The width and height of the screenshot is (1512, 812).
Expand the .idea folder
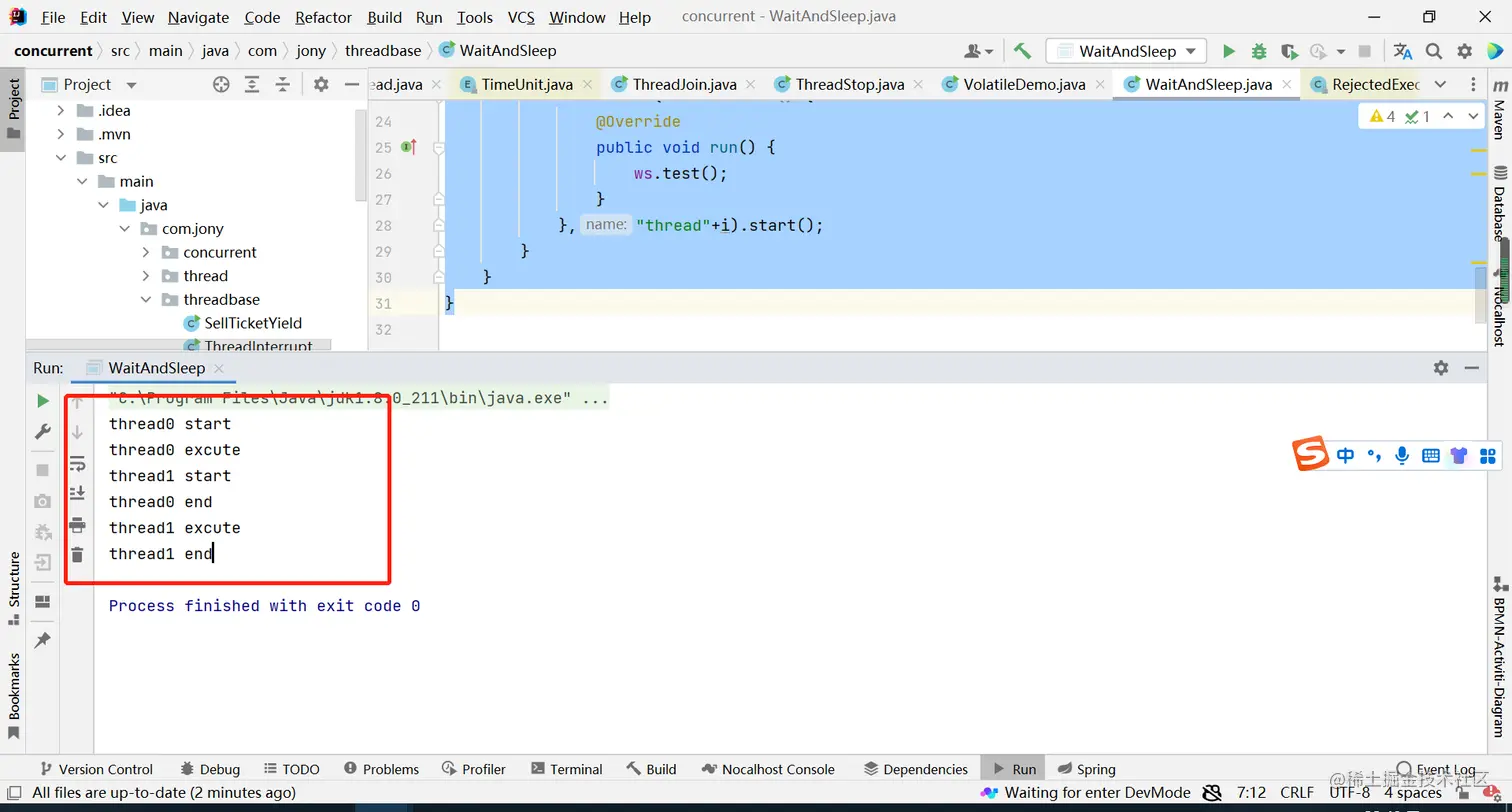(61, 110)
